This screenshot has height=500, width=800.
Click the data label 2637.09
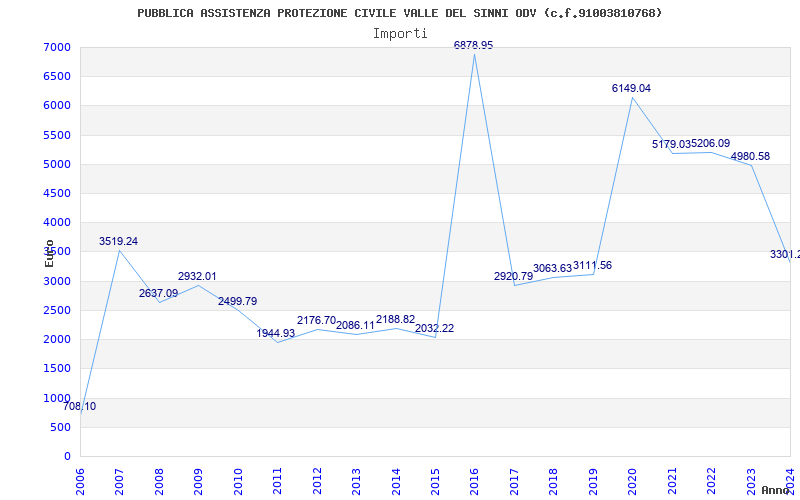point(158,293)
